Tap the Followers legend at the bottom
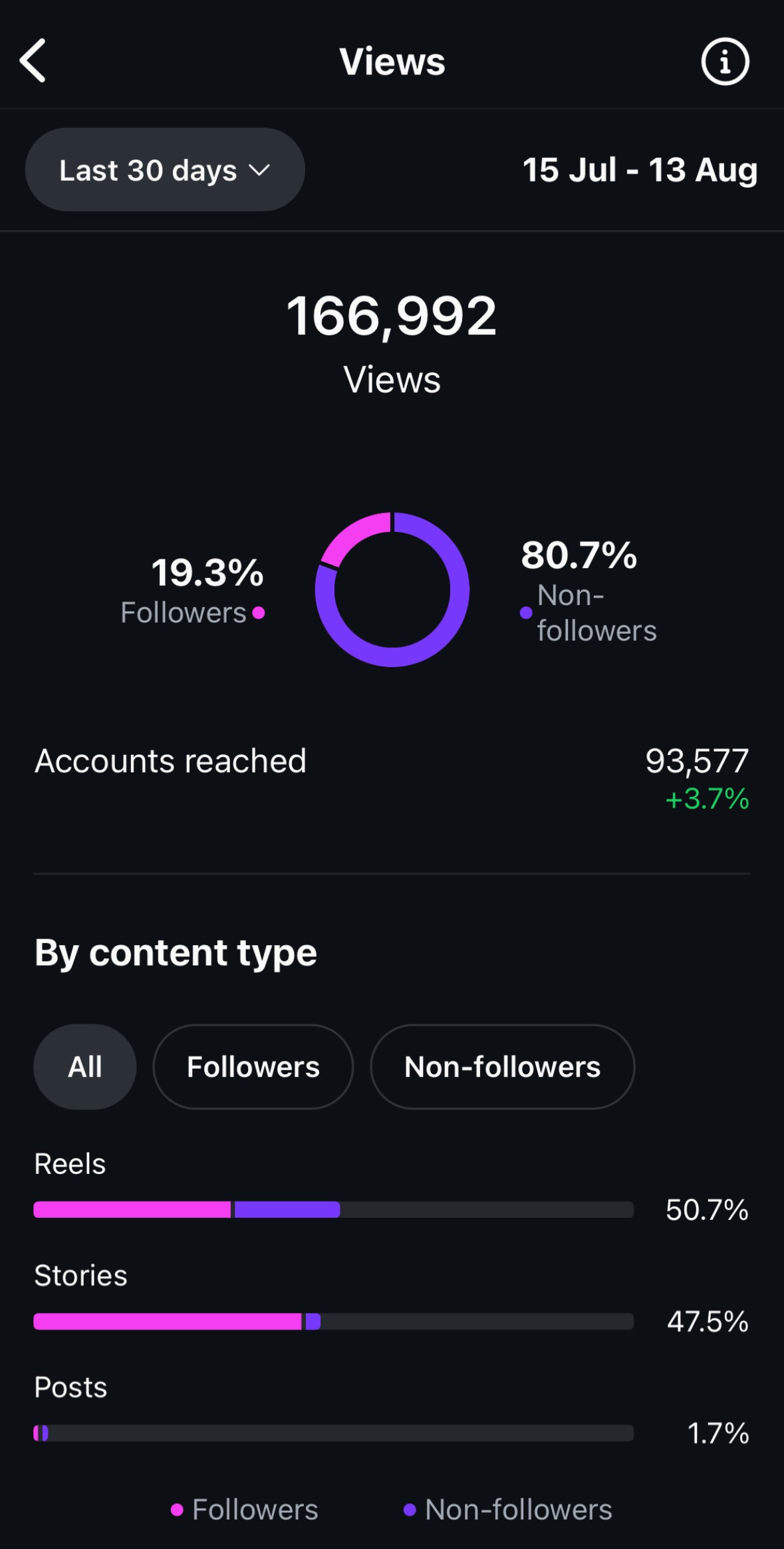Screen dimensions: 784x1549 tap(245, 1510)
